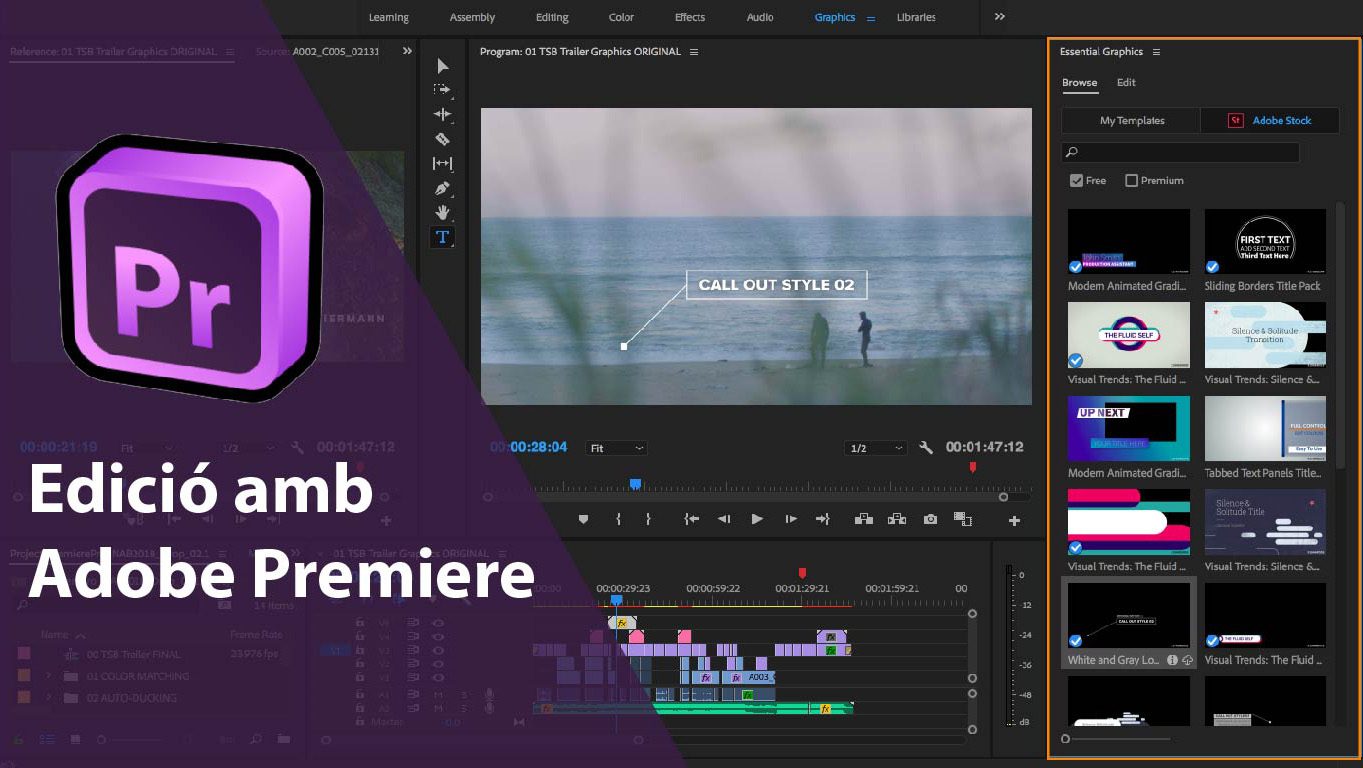Click CALL OUT STYLE 02 title in preview
Viewport: 1363px width, 768px height.
777,285
